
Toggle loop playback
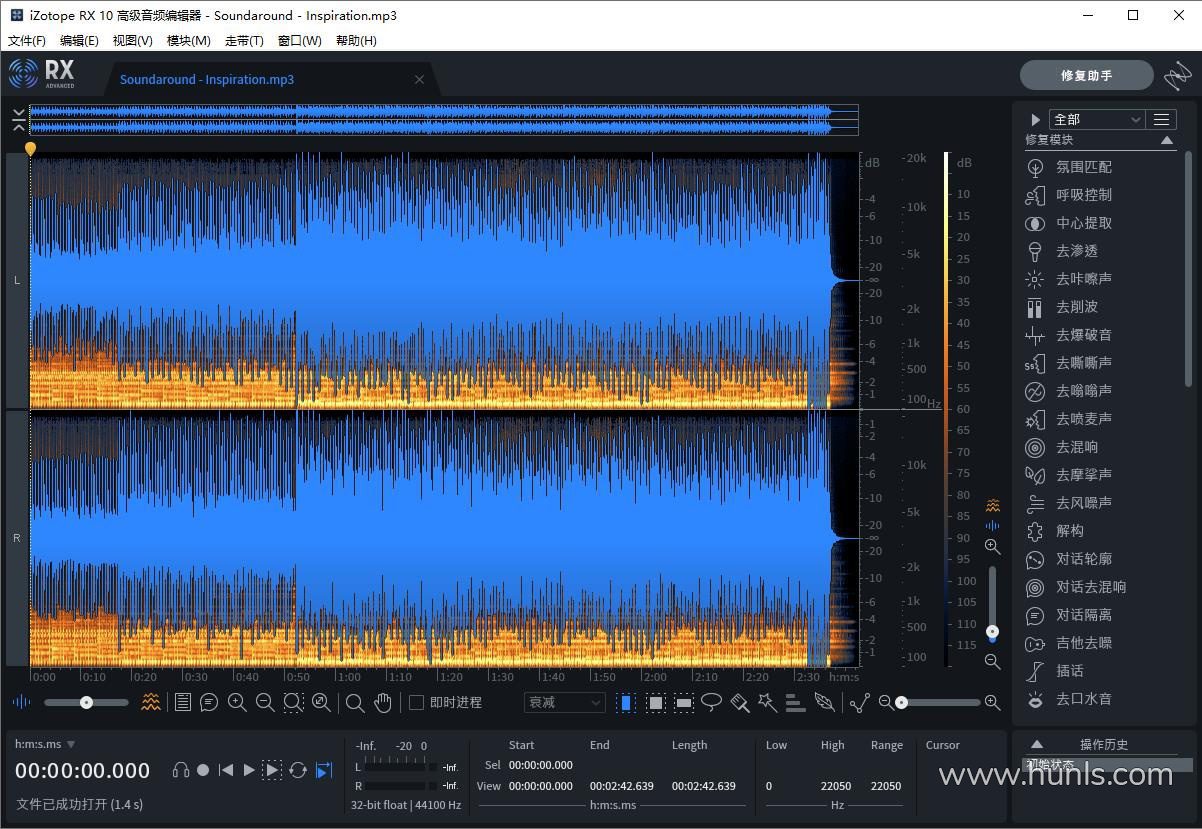point(298,769)
